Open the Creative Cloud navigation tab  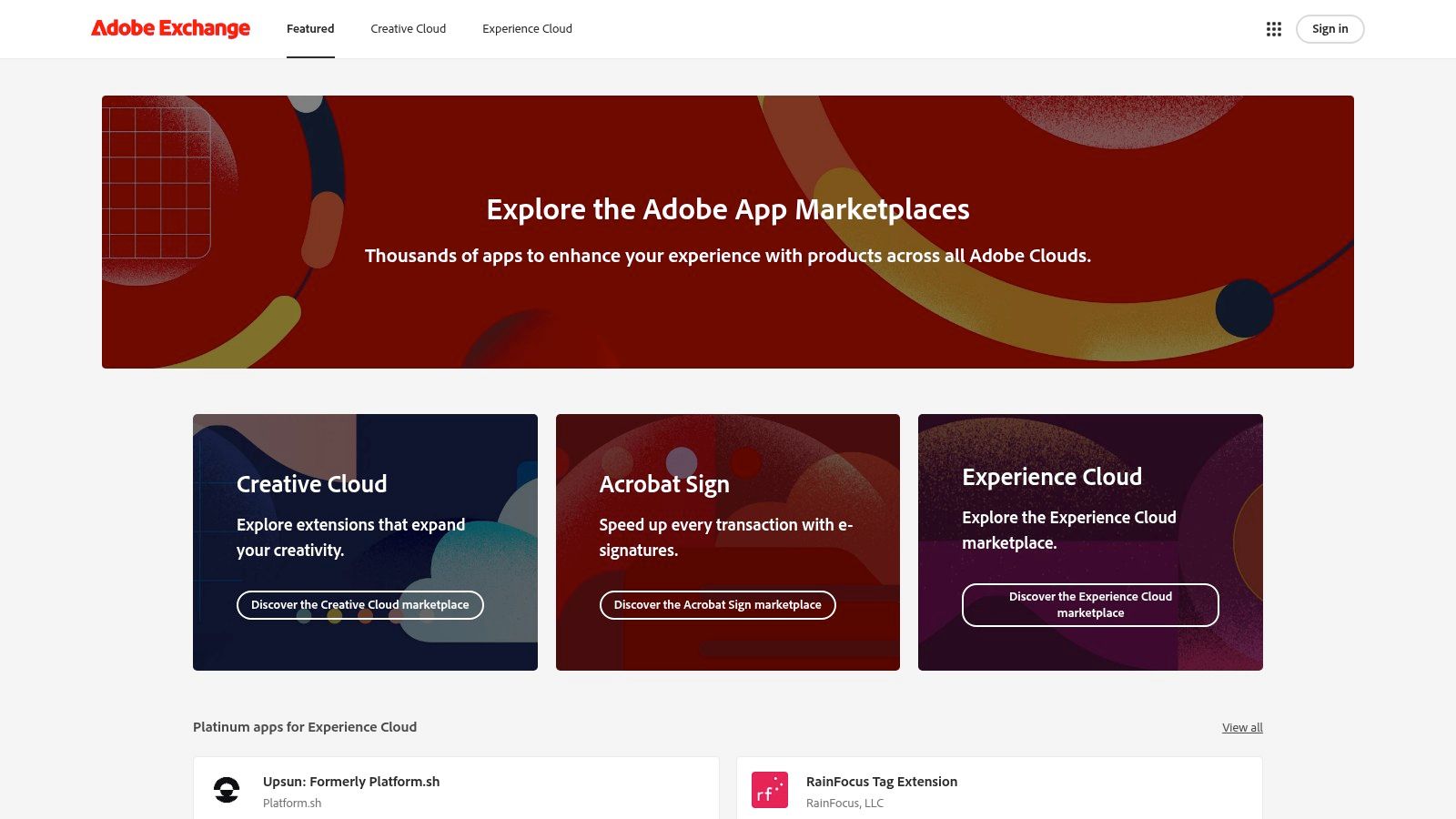[407, 28]
